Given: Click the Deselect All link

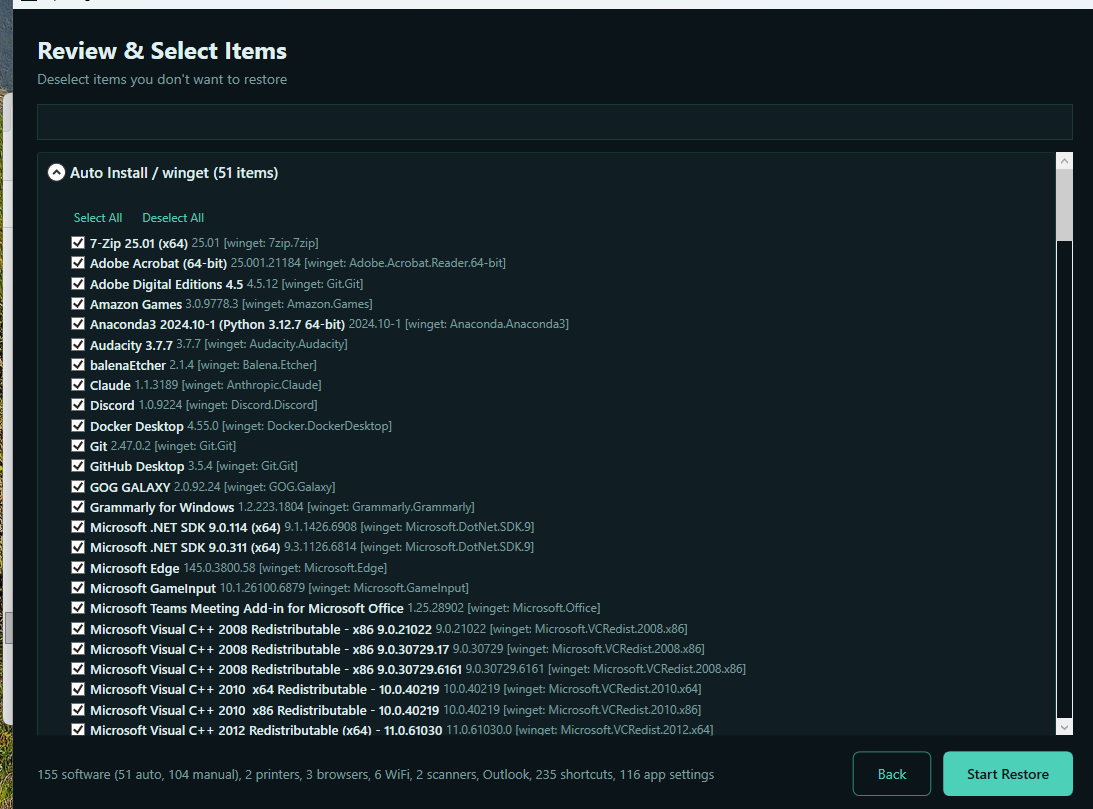Looking at the screenshot, I should pos(173,218).
